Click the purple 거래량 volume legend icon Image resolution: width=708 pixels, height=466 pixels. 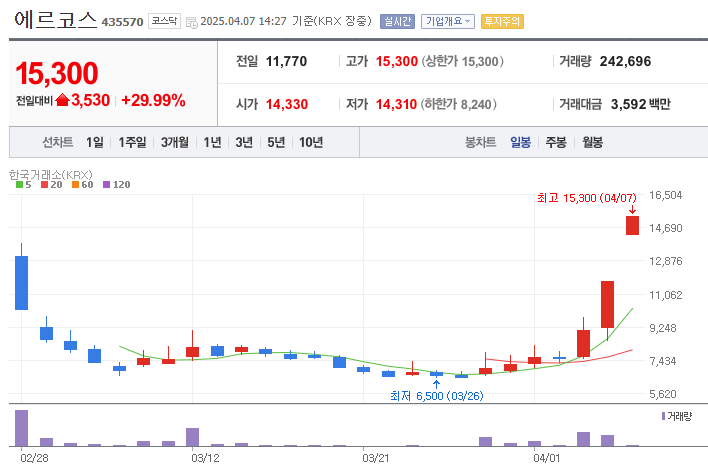(663, 415)
